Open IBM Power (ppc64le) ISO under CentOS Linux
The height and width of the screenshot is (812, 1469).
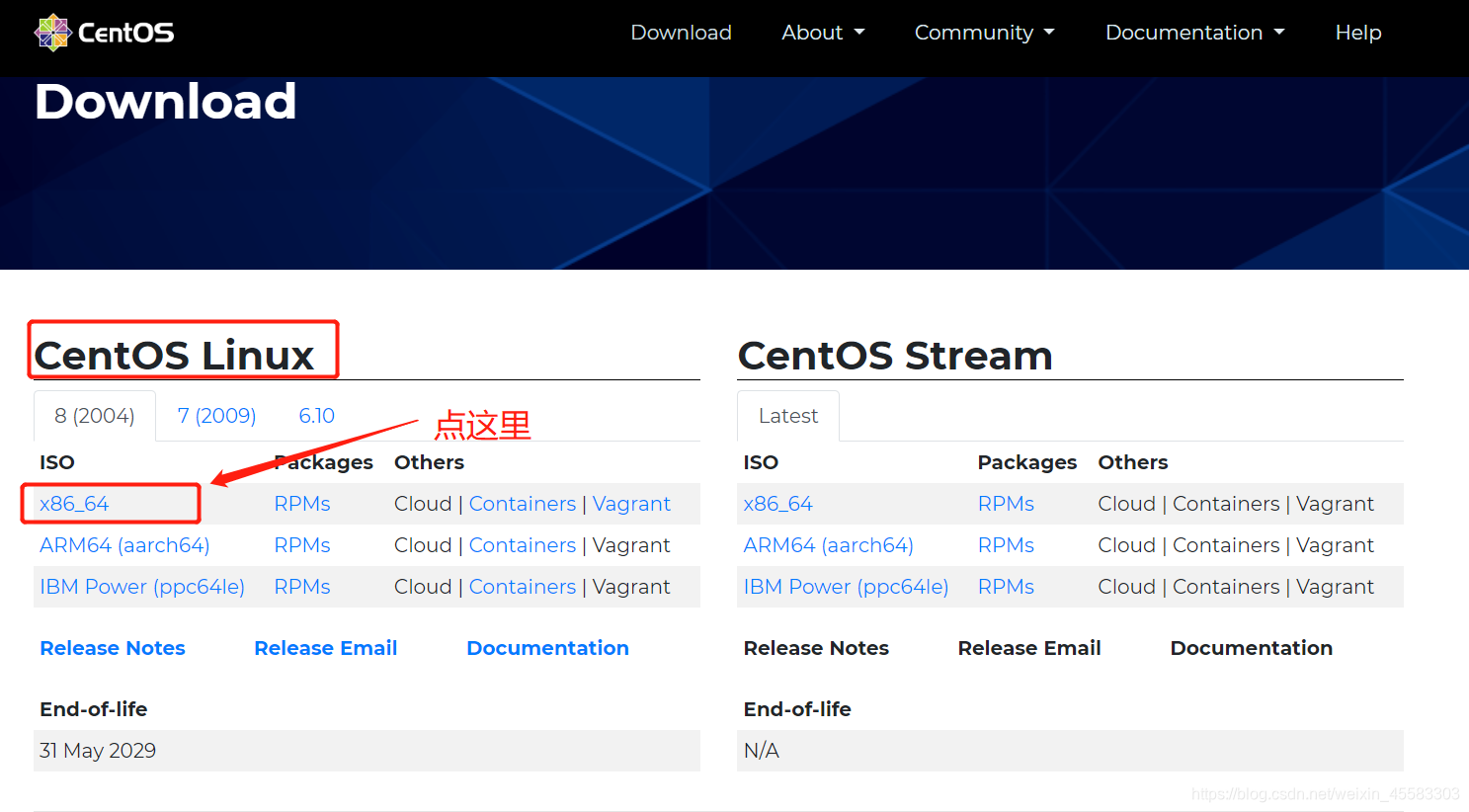point(142,587)
